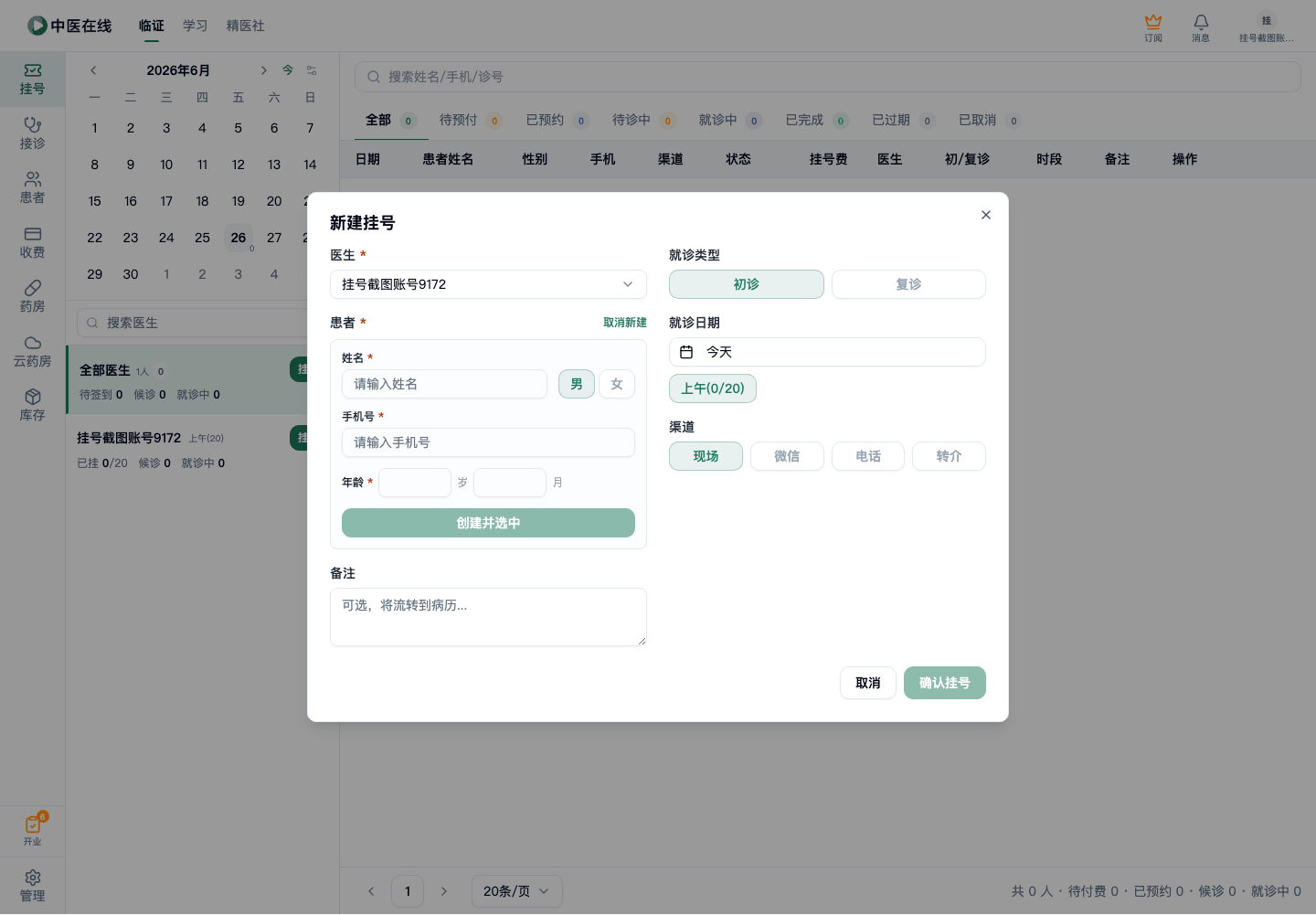The height and width of the screenshot is (915, 1316).
Task: Go to previous month in calendar
Action: (93, 70)
